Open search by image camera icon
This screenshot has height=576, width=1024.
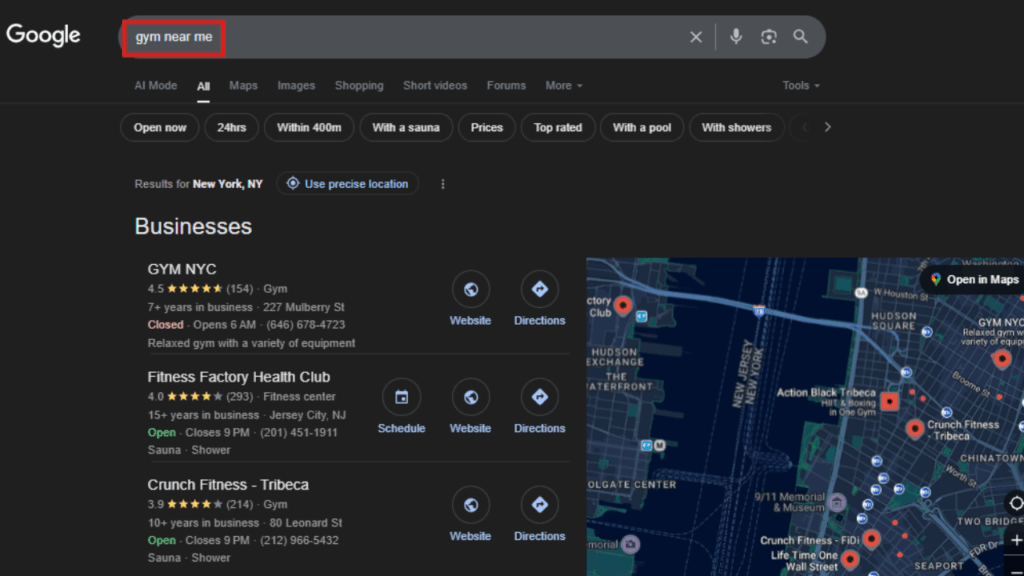coord(769,37)
